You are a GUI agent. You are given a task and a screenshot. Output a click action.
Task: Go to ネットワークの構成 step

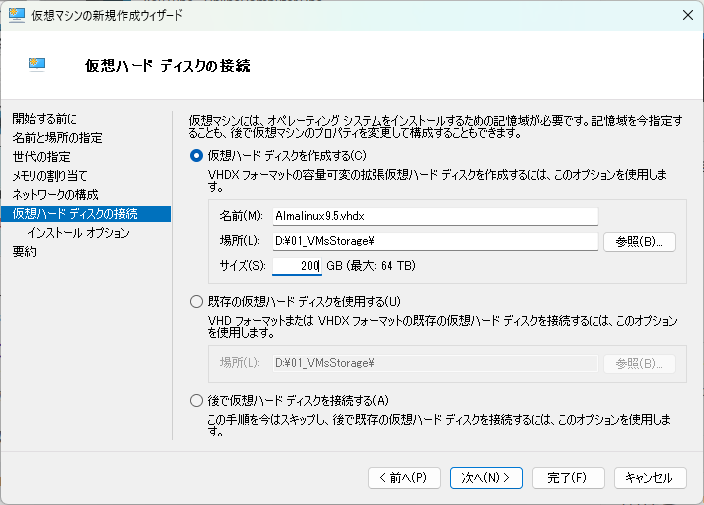coord(55,194)
